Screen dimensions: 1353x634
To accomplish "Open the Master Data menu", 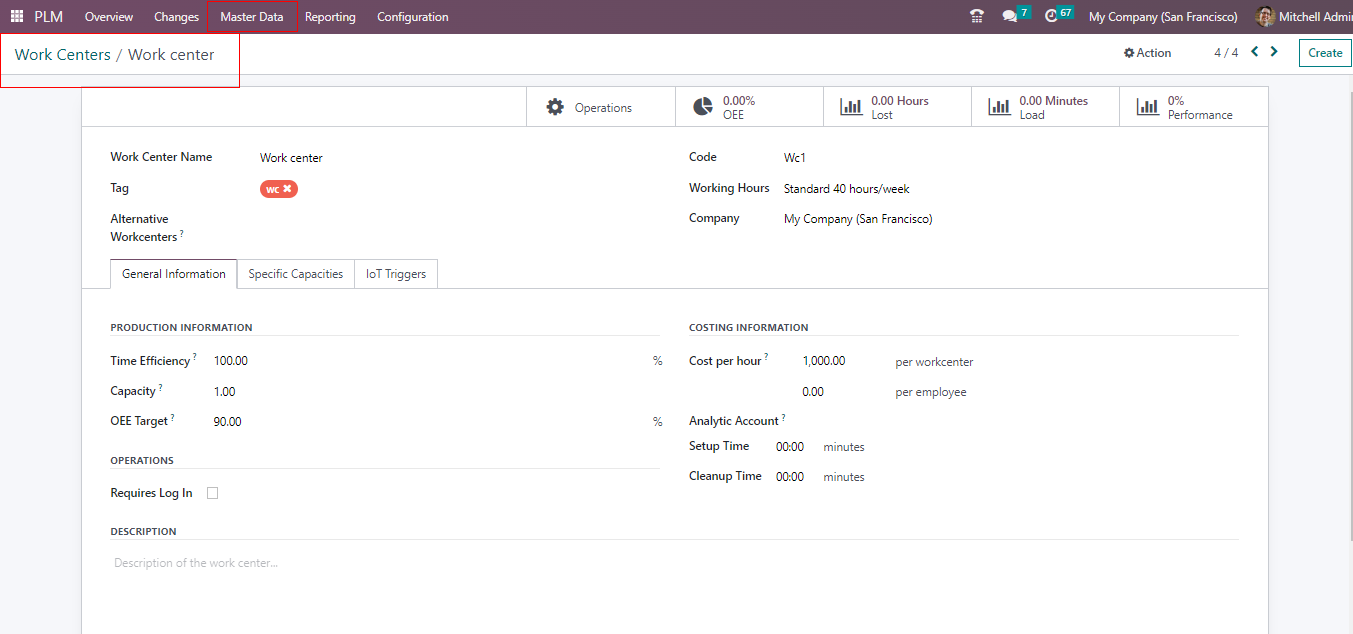I will tap(252, 17).
